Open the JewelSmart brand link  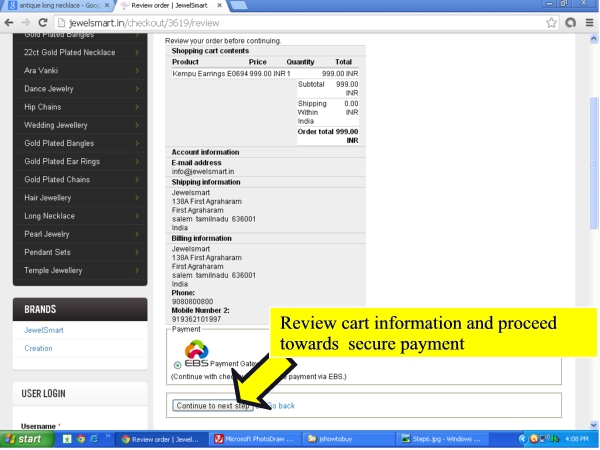[44, 330]
